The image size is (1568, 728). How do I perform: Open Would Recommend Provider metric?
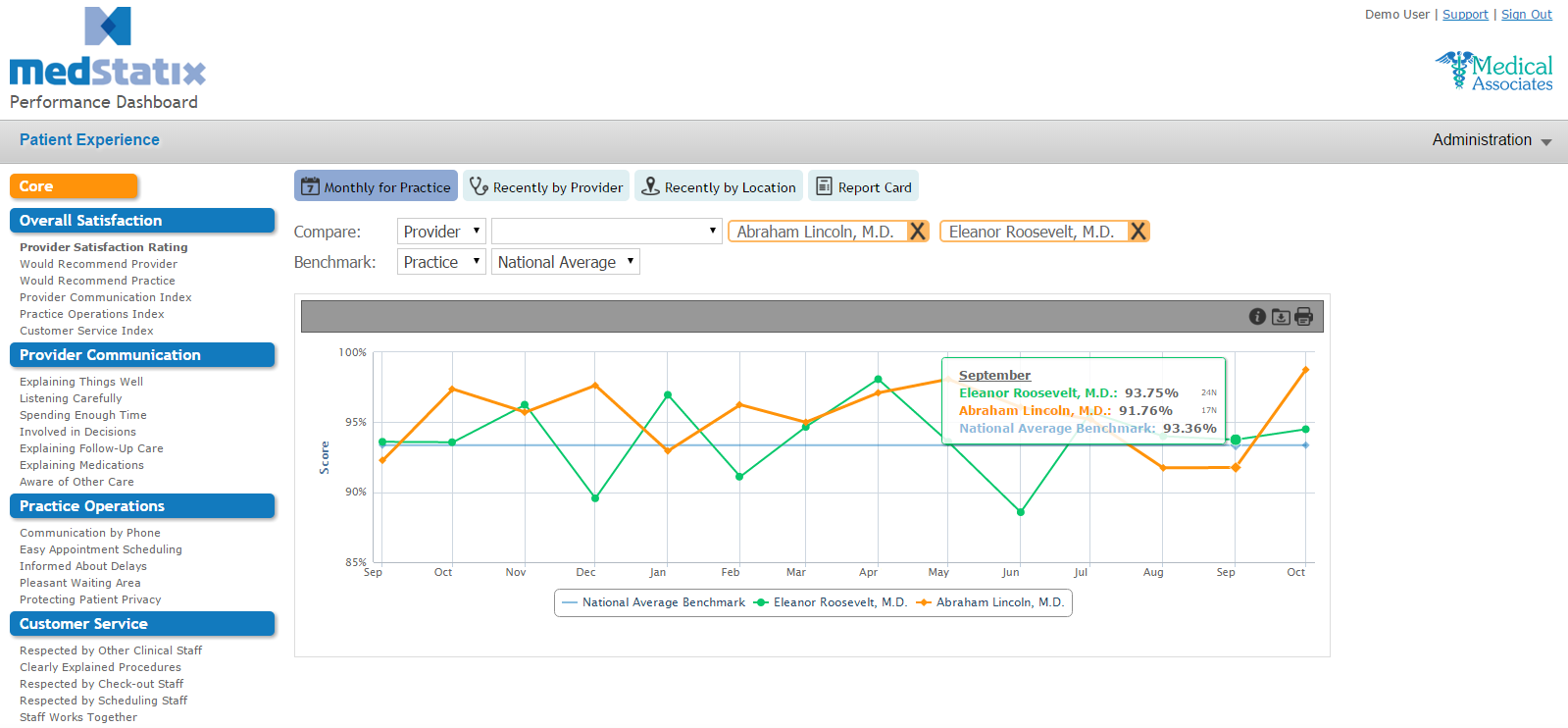click(x=99, y=264)
